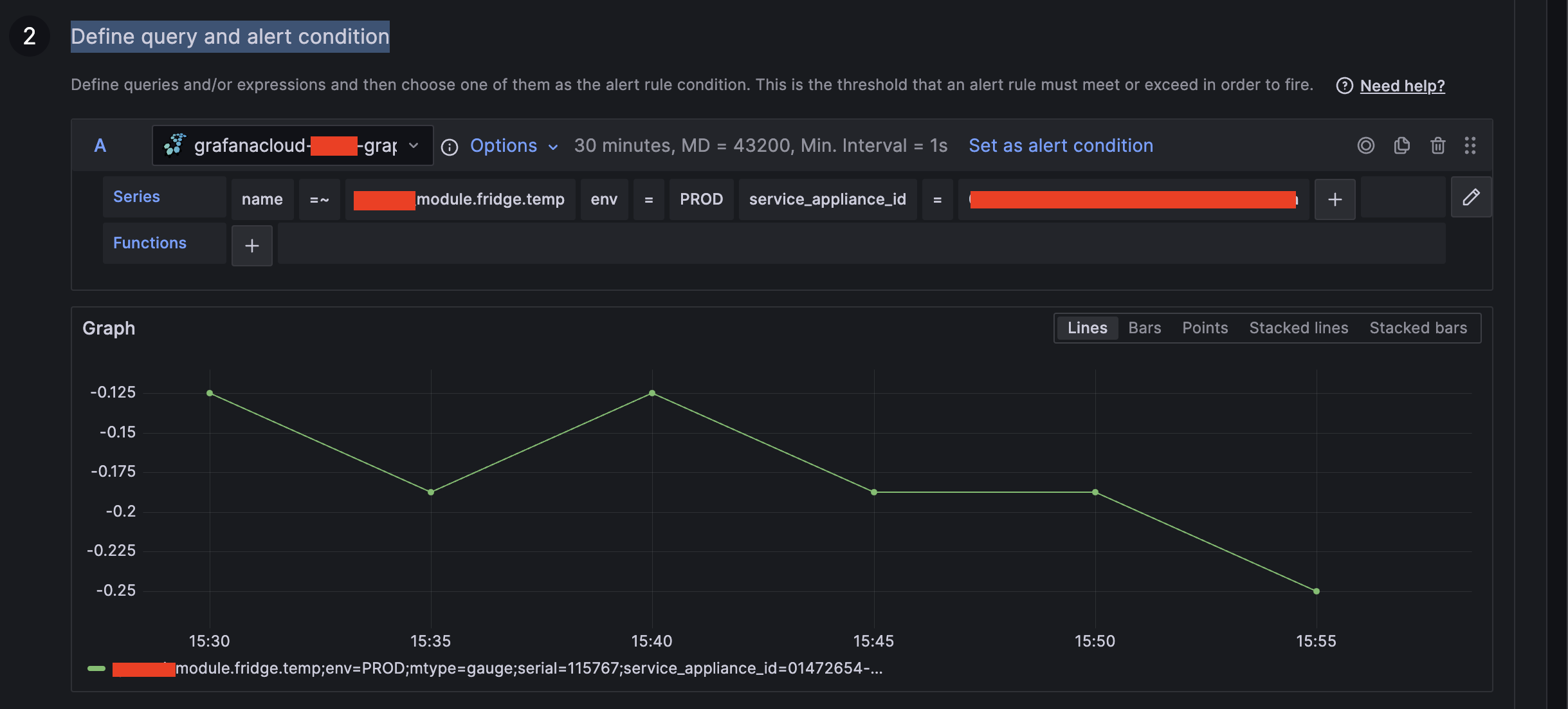Delete query A with the trash icon
This screenshot has width=1568, height=709.
pos(1437,145)
